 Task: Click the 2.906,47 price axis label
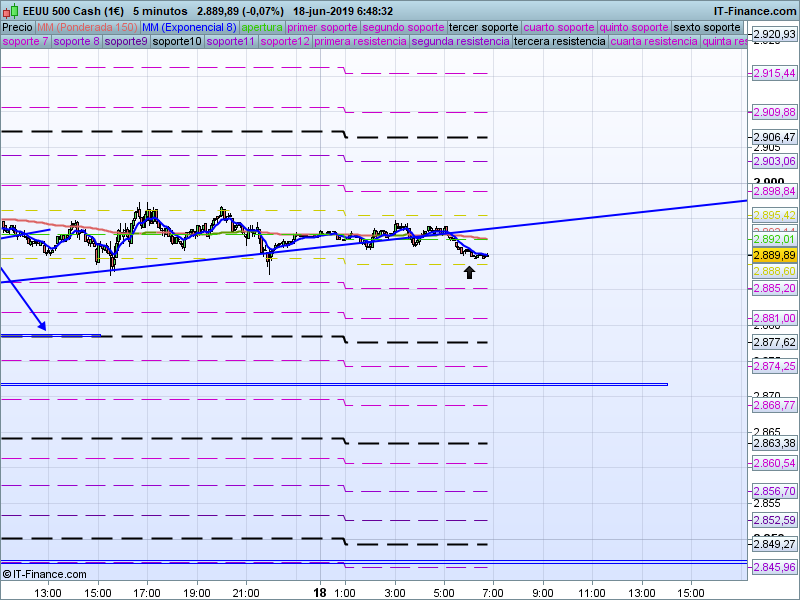pos(773,137)
